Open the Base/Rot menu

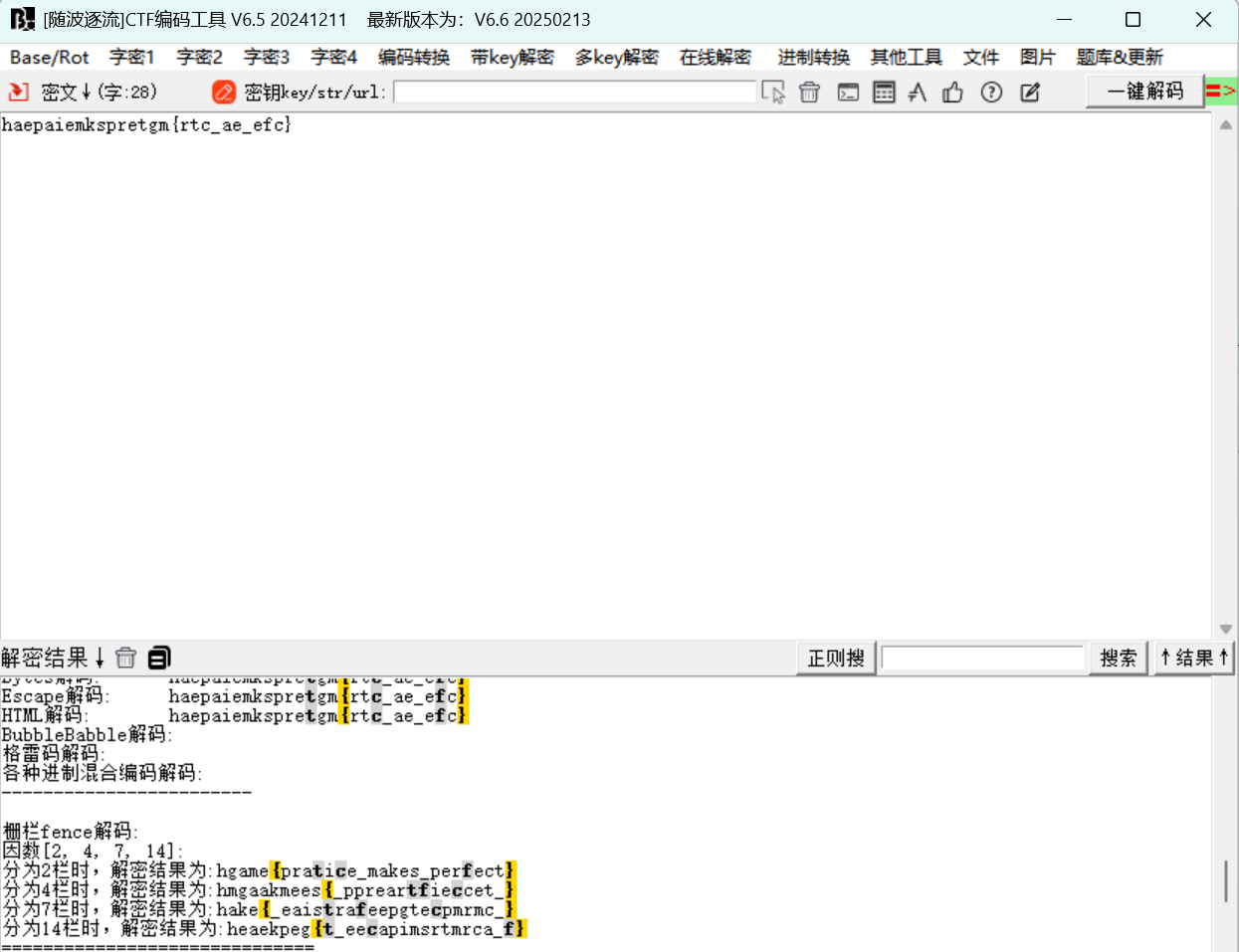coord(49,57)
